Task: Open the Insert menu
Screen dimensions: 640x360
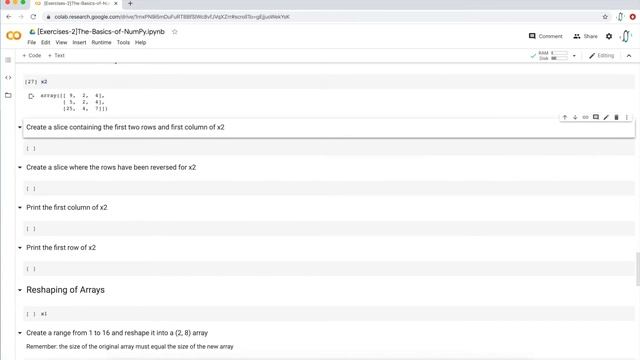Action: tap(79, 42)
